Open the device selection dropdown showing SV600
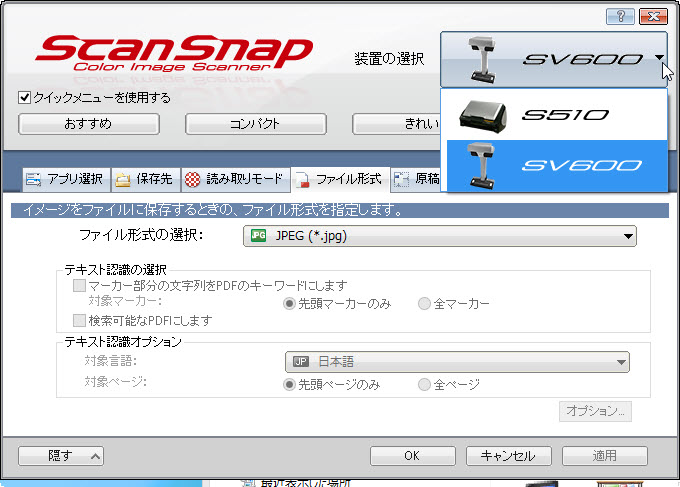This screenshot has height=487, width=680. [x=554, y=59]
